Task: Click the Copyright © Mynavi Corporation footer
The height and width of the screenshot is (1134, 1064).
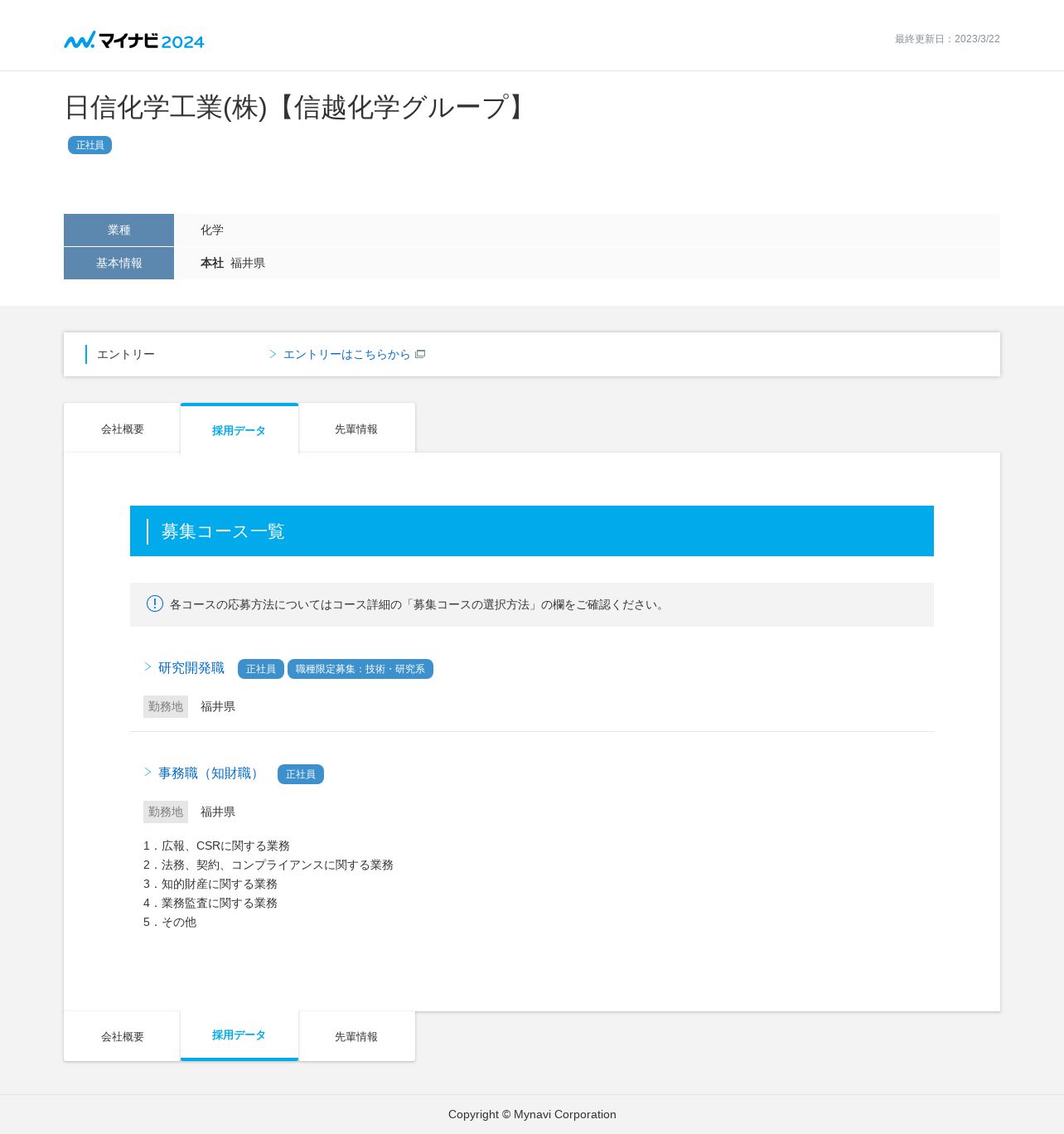Action: pos(532,1114)
